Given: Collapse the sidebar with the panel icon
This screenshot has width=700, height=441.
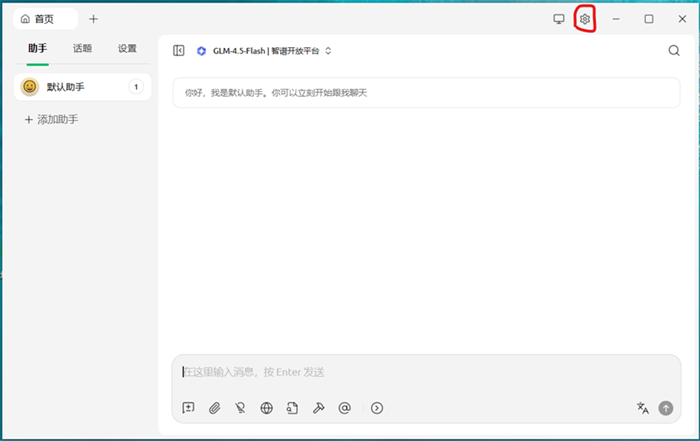Looking at the screenshot, I should 179,51.
